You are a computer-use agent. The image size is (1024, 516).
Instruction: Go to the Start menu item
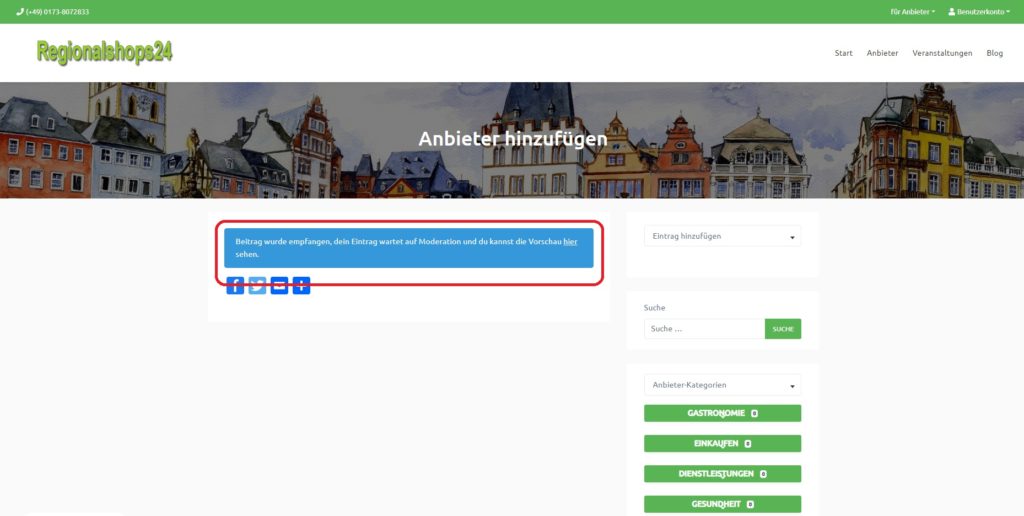(x=843, y=53)
